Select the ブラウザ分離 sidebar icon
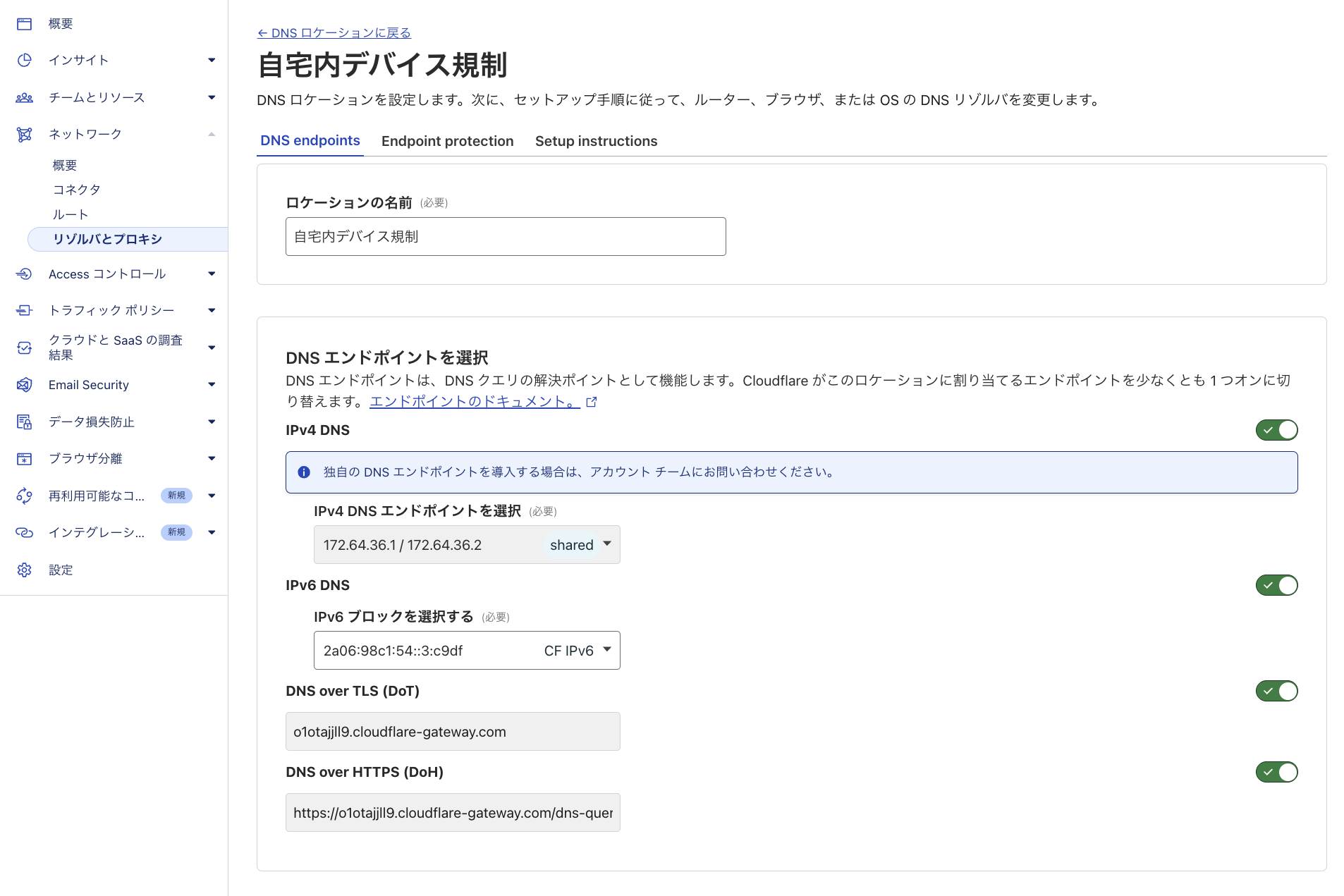 25,458
